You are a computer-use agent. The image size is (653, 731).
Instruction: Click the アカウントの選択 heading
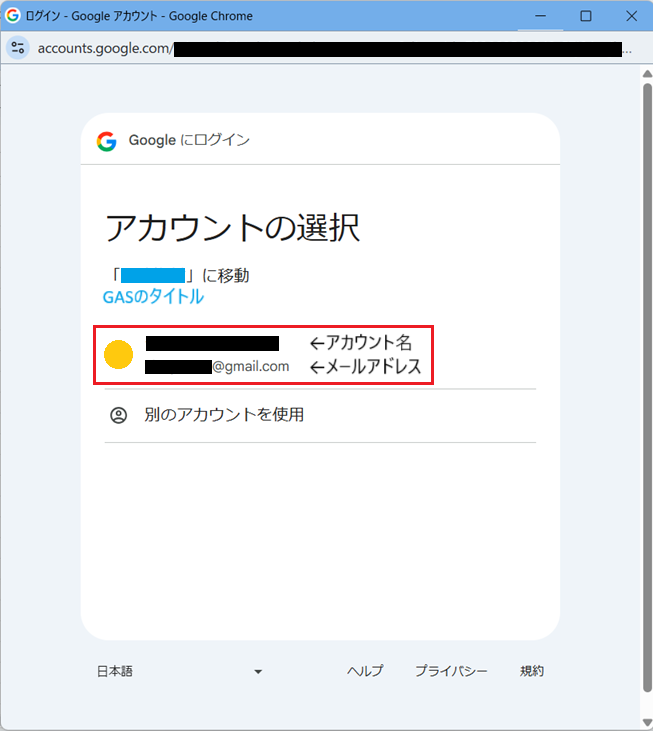click(233, 228)
